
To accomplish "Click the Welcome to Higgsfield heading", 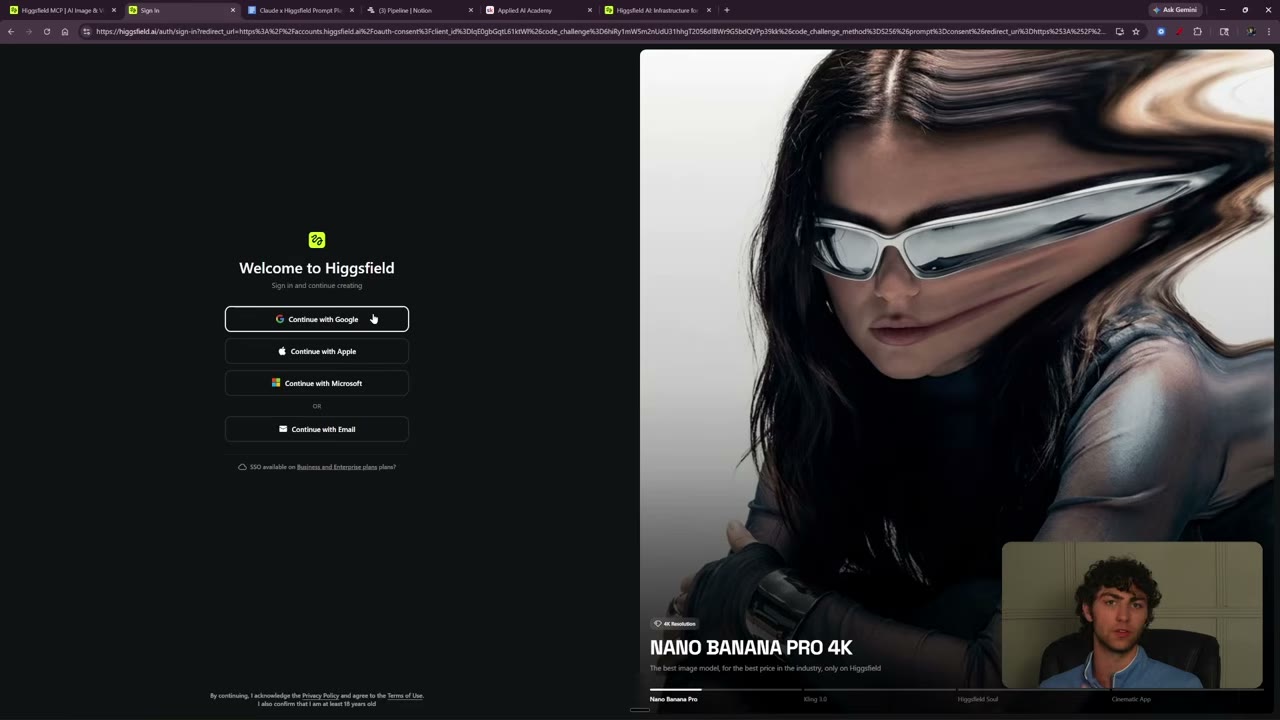I will [317, 268].
